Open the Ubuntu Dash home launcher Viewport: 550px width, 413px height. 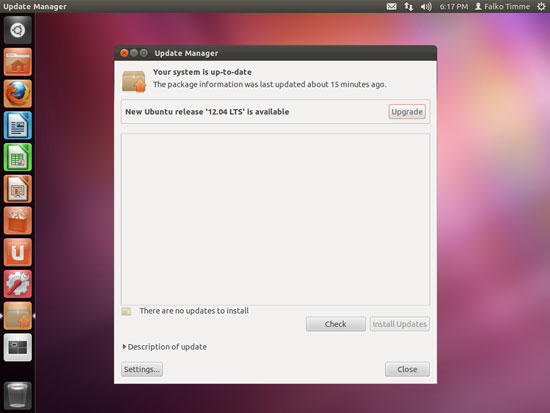pyautogui.click(x=18, y=30)
